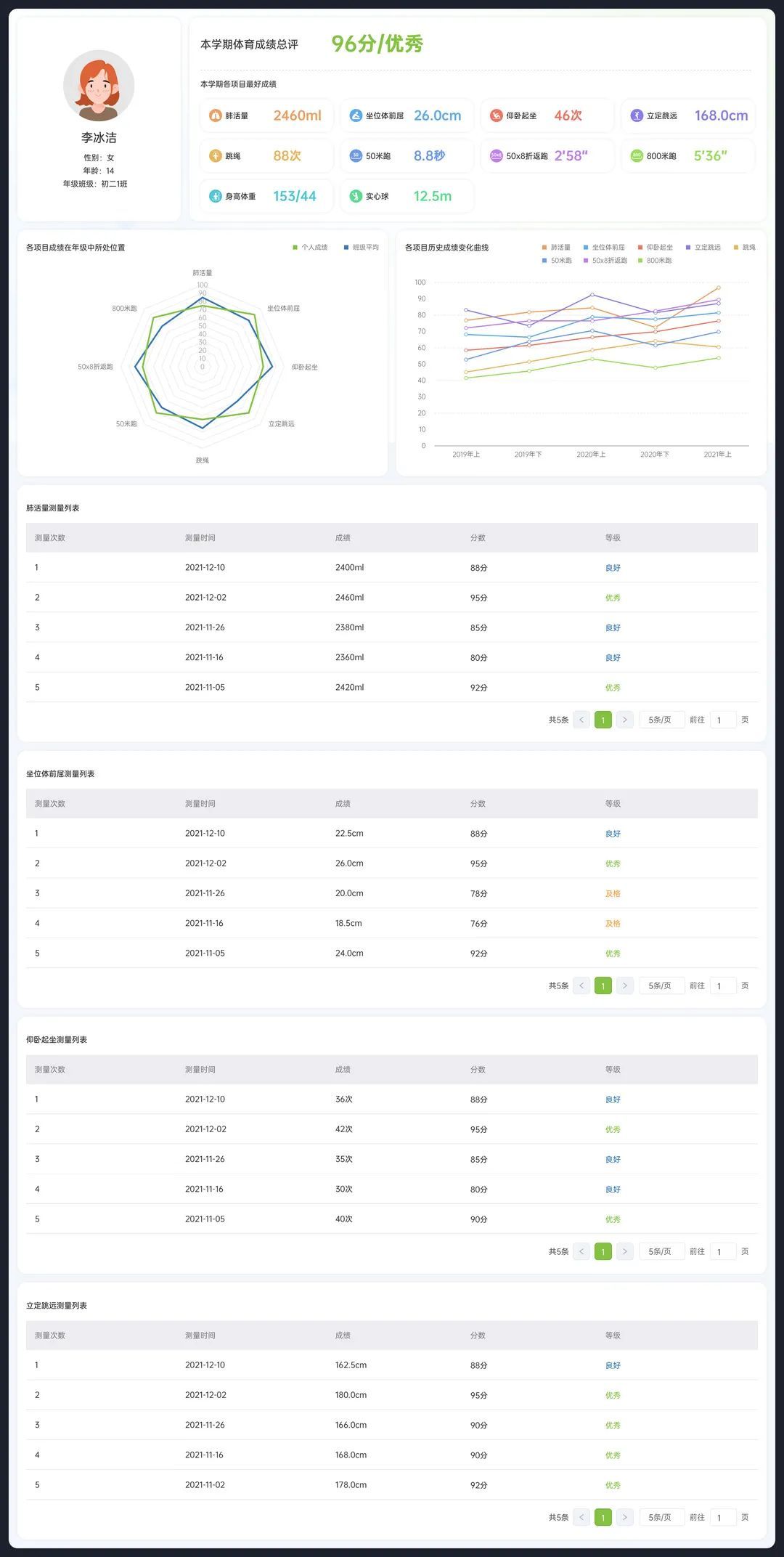
Task: Open 5条/页 dropdown in 坐位体前屈测量列表
Action: (661, 985)
